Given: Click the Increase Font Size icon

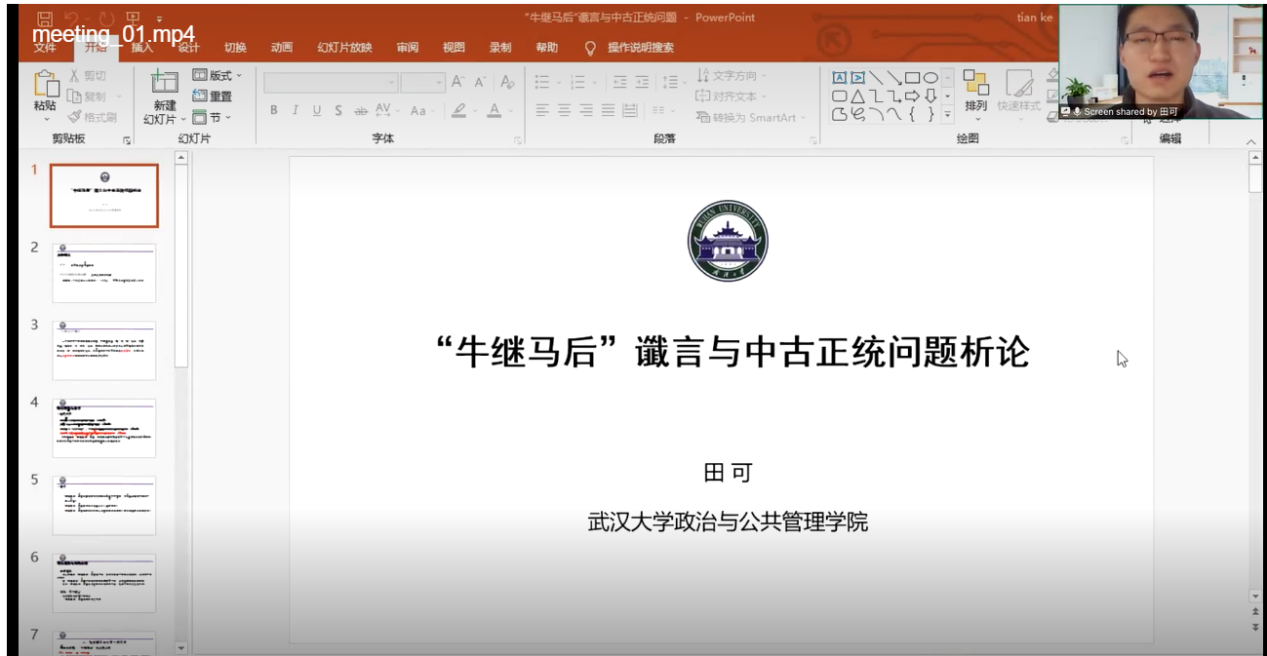Looking at the screenshot, I should point(457,82).
